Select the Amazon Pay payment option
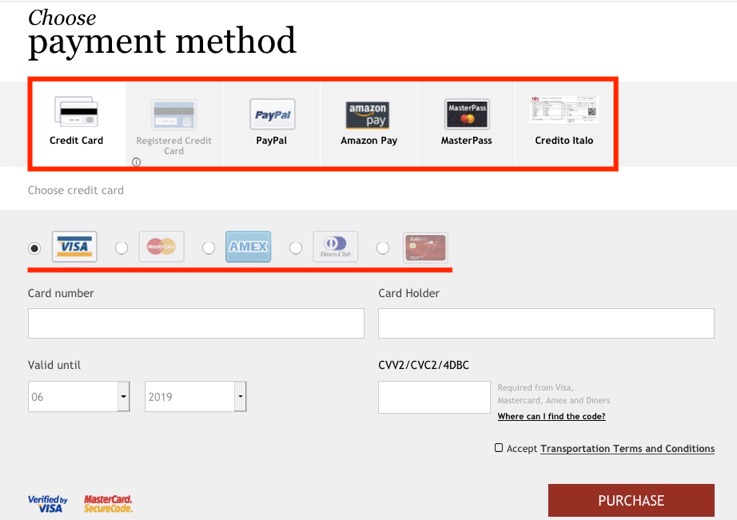This screenshot has width=737, height=520. pyautogui.click(x=369, y=124)
